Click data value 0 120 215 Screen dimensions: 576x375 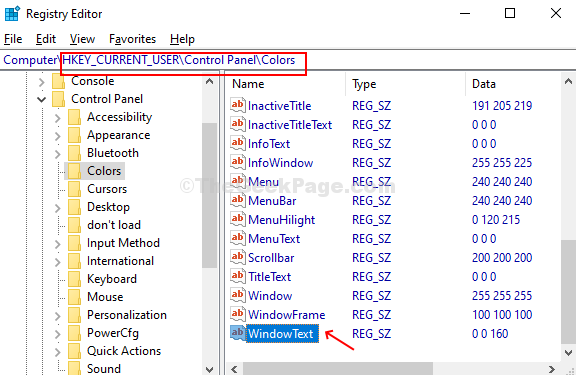[496, 220]
